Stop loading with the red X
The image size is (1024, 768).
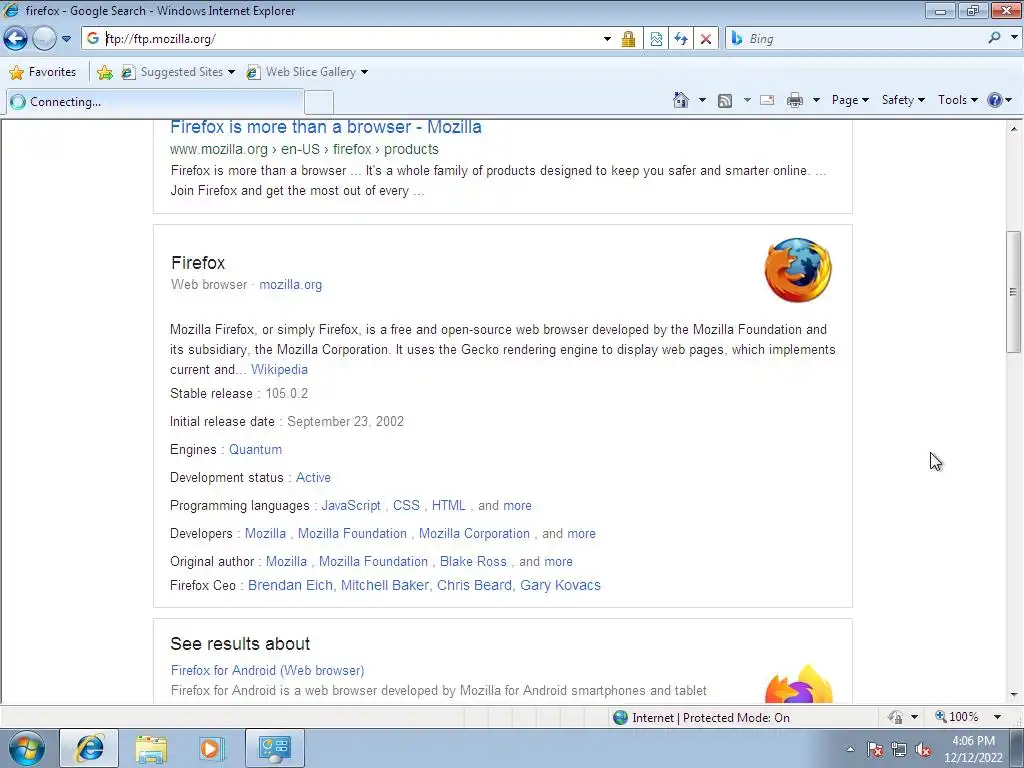point(706,39)
